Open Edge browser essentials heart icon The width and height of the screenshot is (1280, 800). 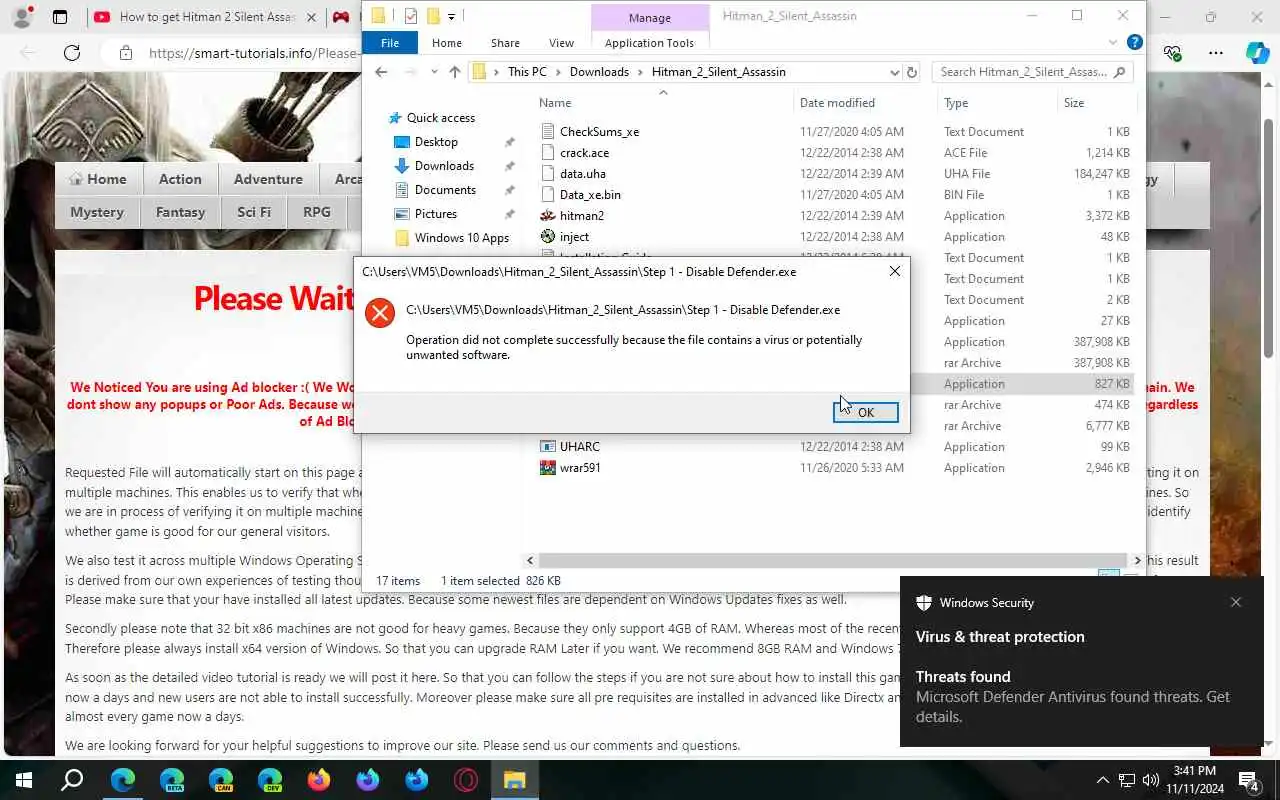tap(1172, 53)
